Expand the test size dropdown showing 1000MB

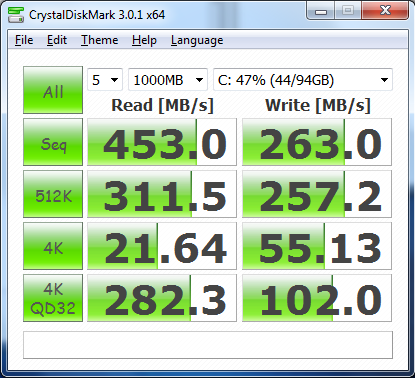(x=168, y=80)
